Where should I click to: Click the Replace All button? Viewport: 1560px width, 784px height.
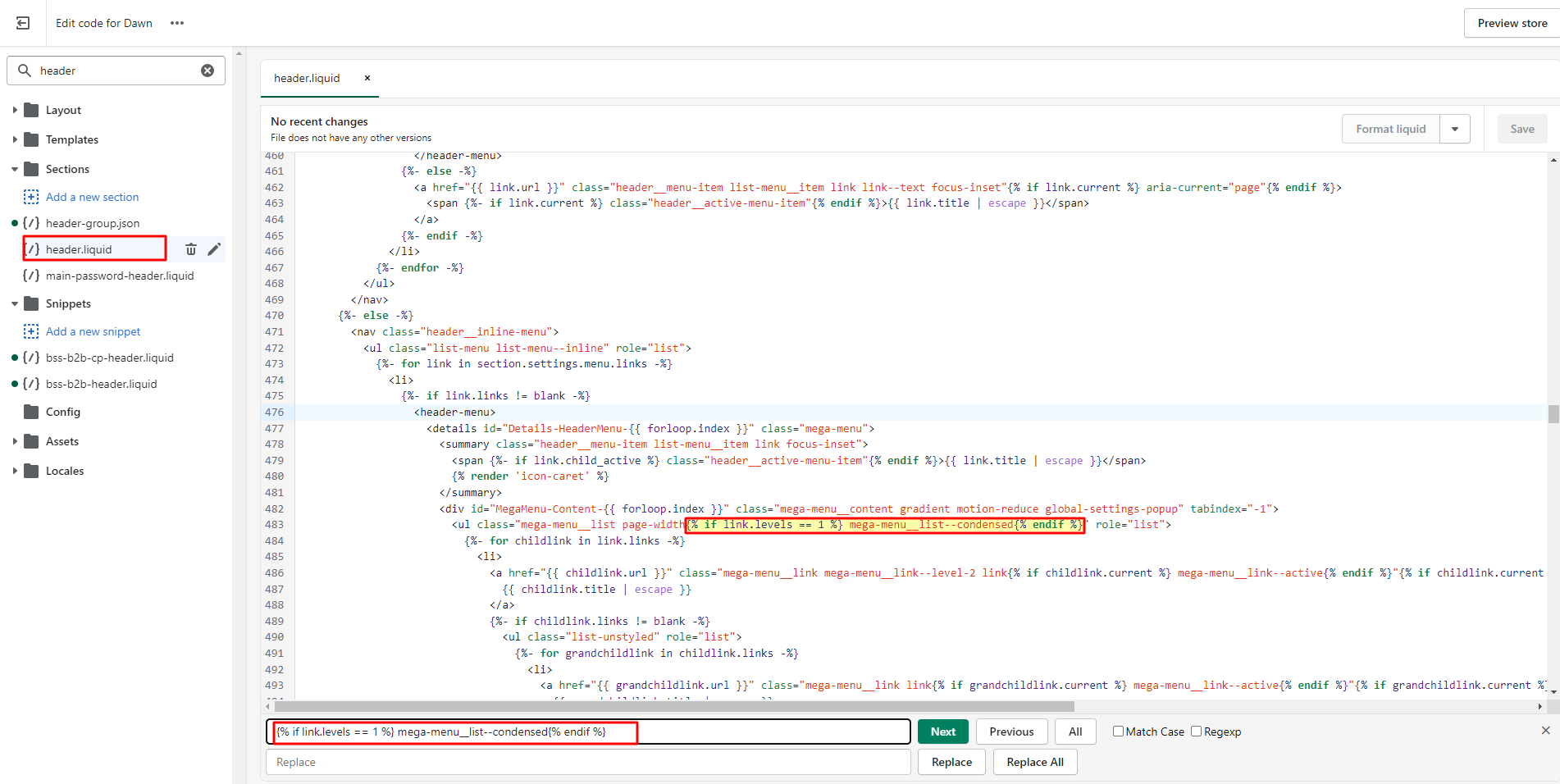click(1034, 762)
